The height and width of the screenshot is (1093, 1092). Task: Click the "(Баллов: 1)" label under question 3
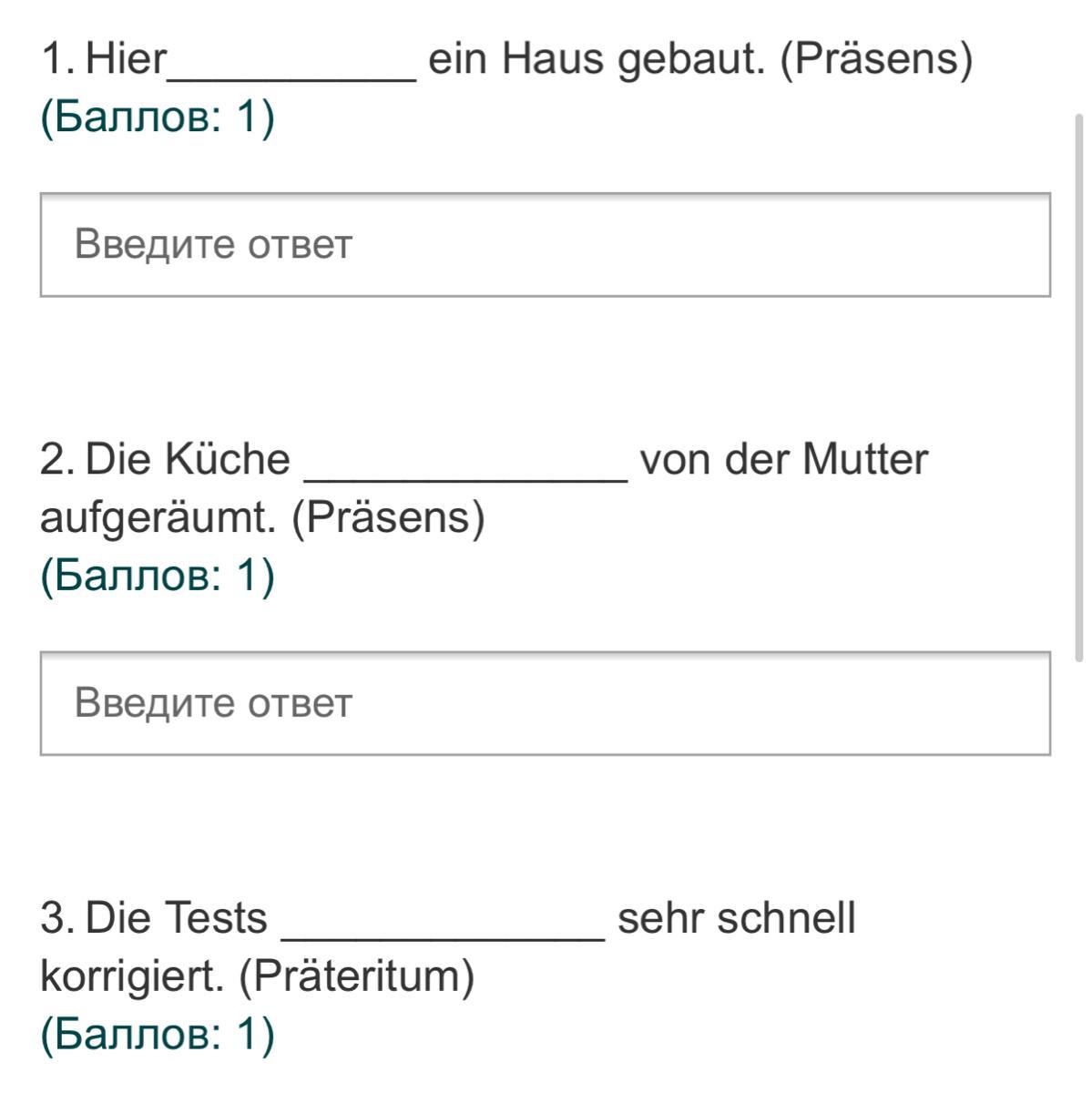158,1035
